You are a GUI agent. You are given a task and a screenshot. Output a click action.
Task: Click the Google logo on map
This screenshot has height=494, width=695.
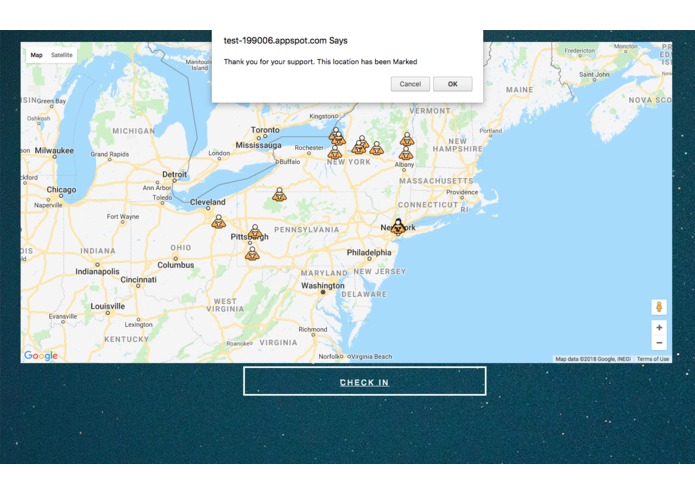[41, 355]
